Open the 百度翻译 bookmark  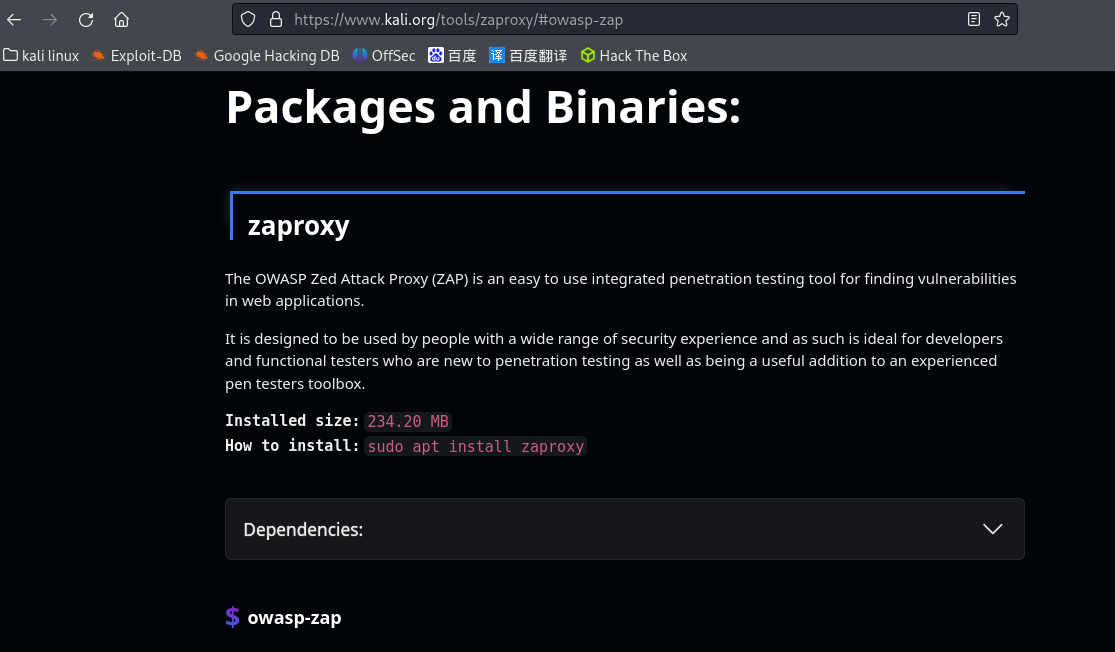(528, 55)
